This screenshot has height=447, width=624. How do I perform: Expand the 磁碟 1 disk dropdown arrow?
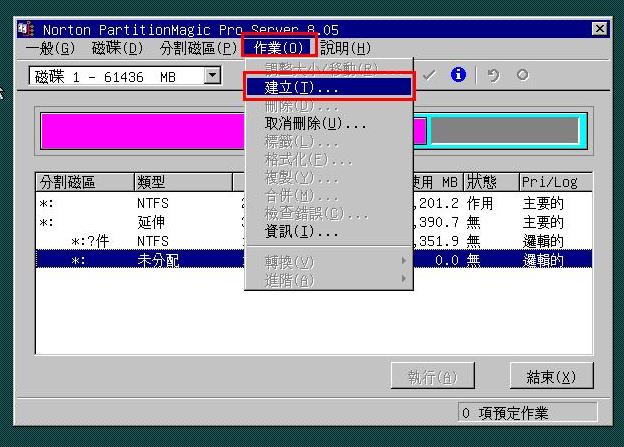pos(213,75)
